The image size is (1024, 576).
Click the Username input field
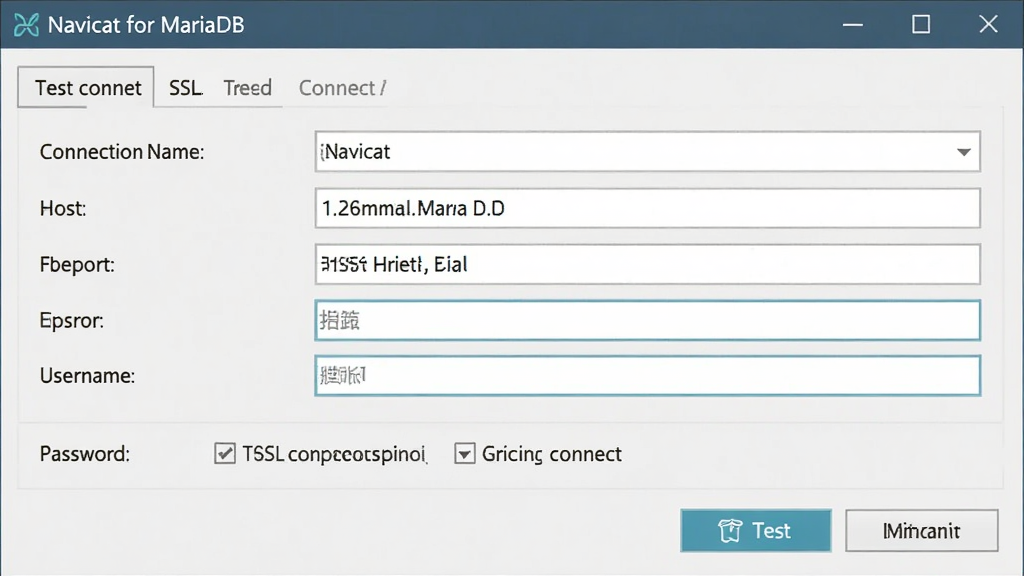click(647, 376)
